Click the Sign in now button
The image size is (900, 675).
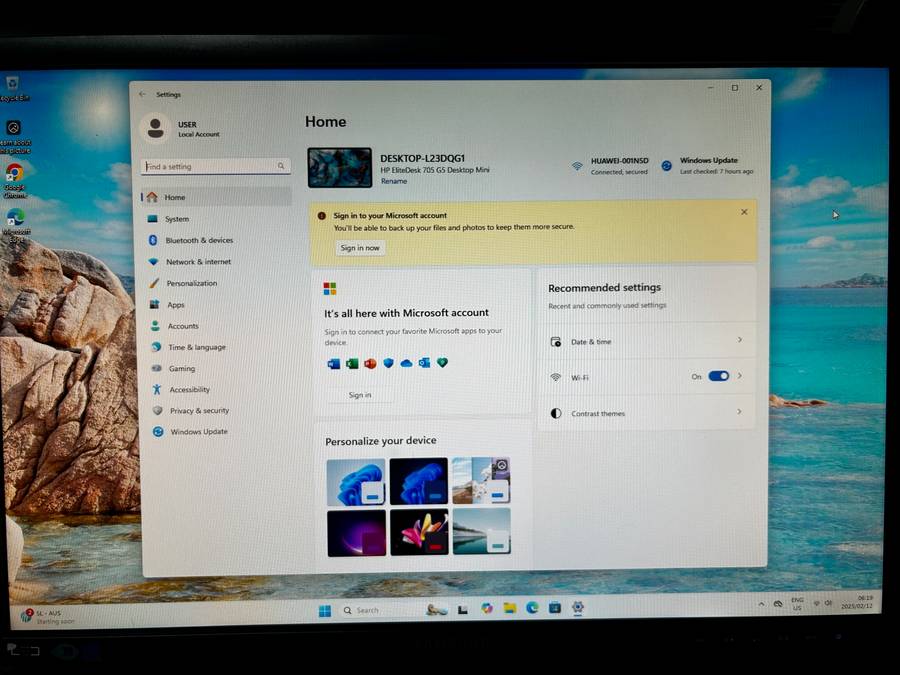pyautogui.click(x=360, y=248)
